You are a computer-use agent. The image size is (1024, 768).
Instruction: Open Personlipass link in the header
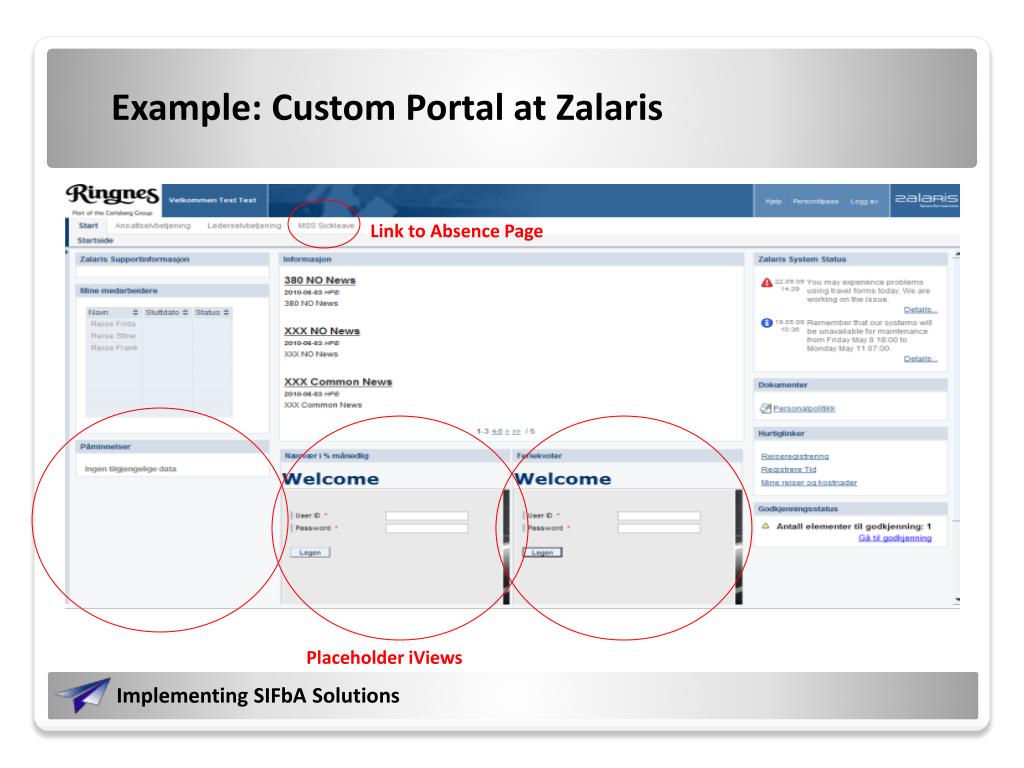tap(816, 201)
